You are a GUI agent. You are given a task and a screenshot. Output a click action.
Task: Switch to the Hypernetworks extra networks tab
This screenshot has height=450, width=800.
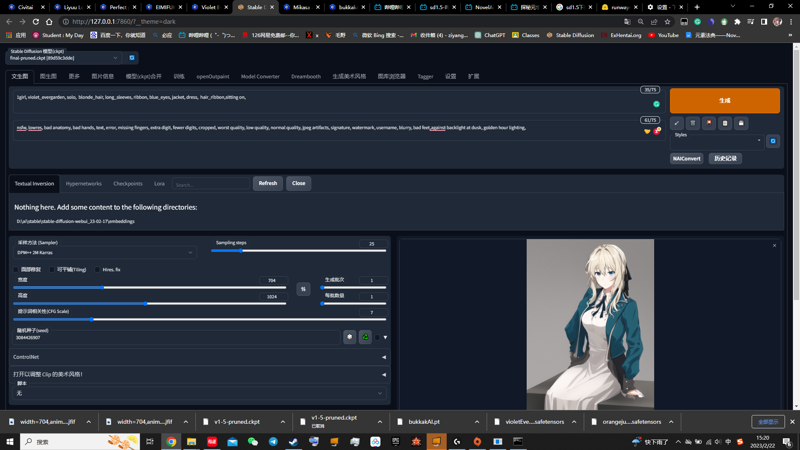84,184
